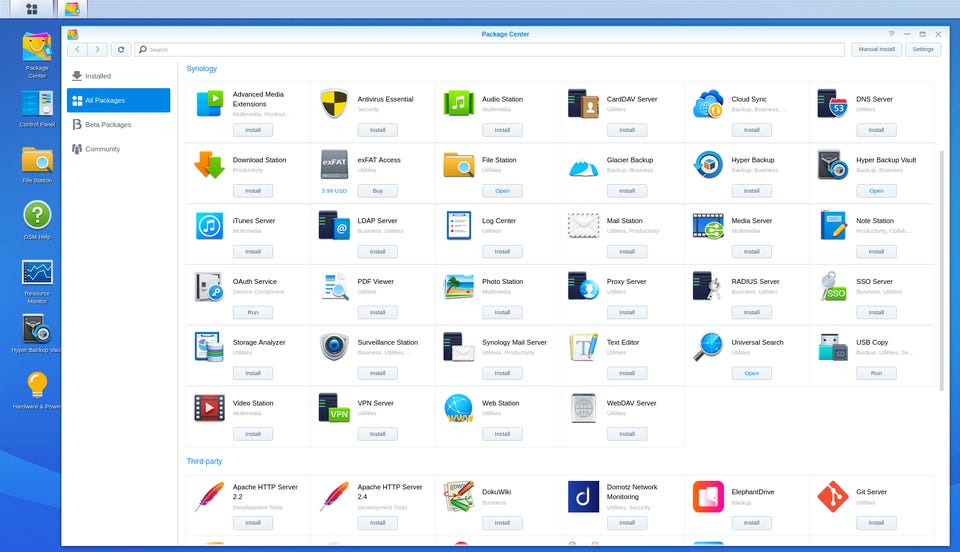Screen dimensions: 960x552
Task: Open the Main Menu in the taskbar
Action: (x=32, y=9)
